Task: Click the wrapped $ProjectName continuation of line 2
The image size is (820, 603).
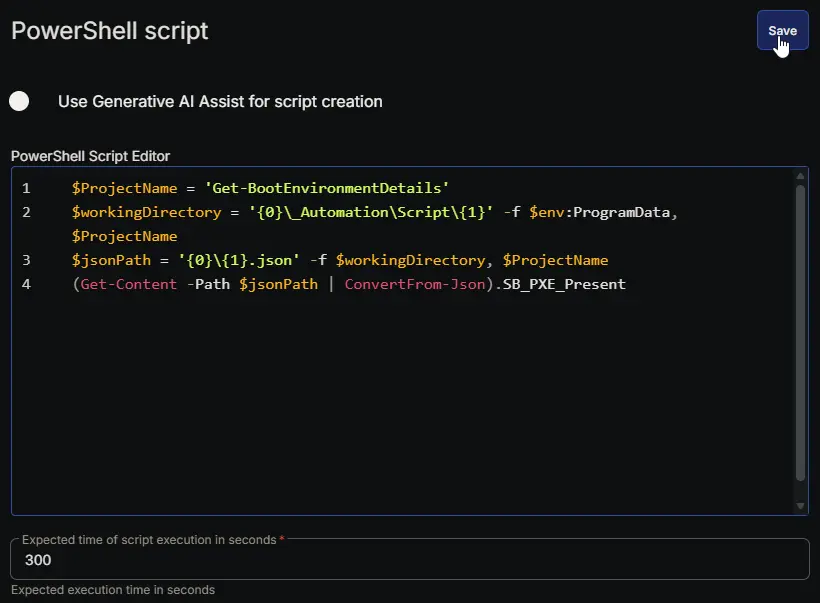Action: (124, 236)
